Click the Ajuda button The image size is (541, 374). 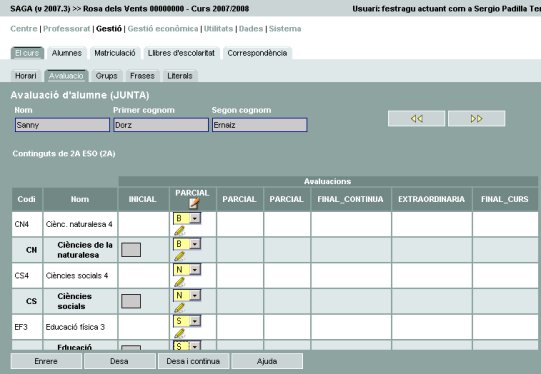pyautogui.click(x=267, y=361)
